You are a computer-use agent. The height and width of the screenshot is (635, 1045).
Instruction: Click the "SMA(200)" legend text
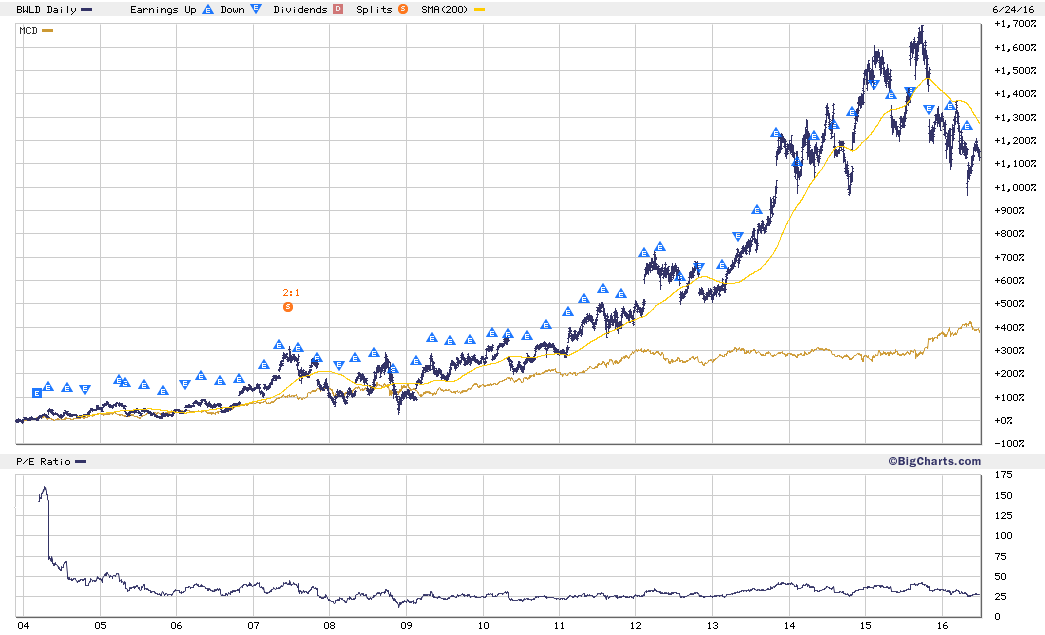445,9
